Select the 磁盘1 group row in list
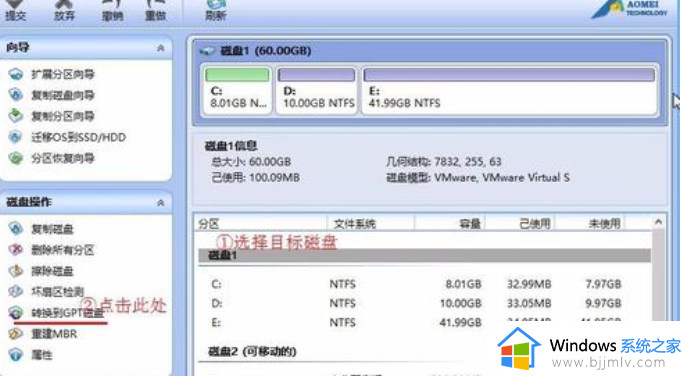This screenshot has width=686, height=376. point(424,255)
